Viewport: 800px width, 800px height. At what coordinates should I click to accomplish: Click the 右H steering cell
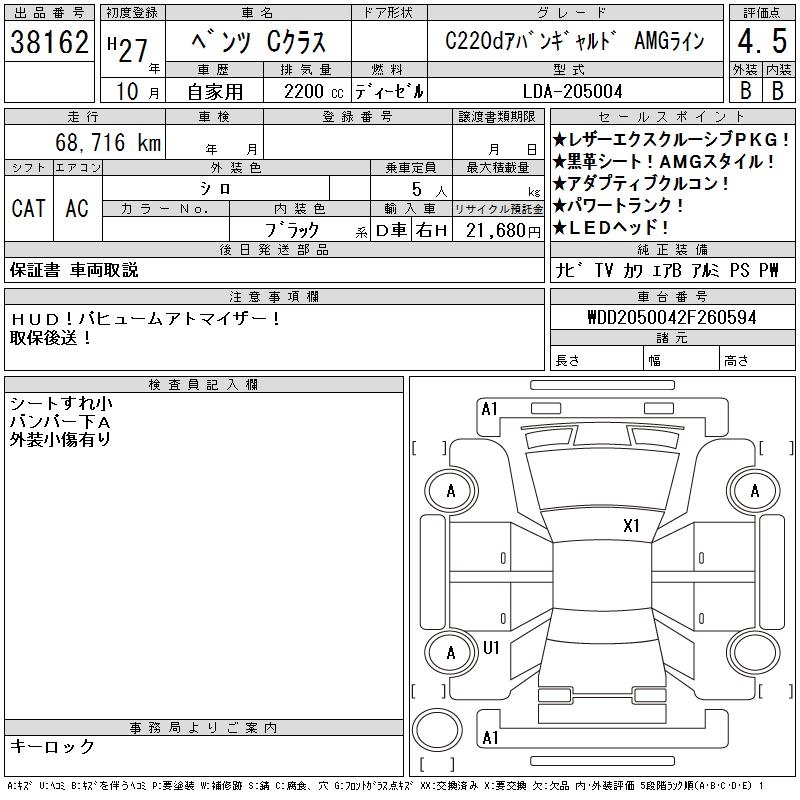click(432, 231)
